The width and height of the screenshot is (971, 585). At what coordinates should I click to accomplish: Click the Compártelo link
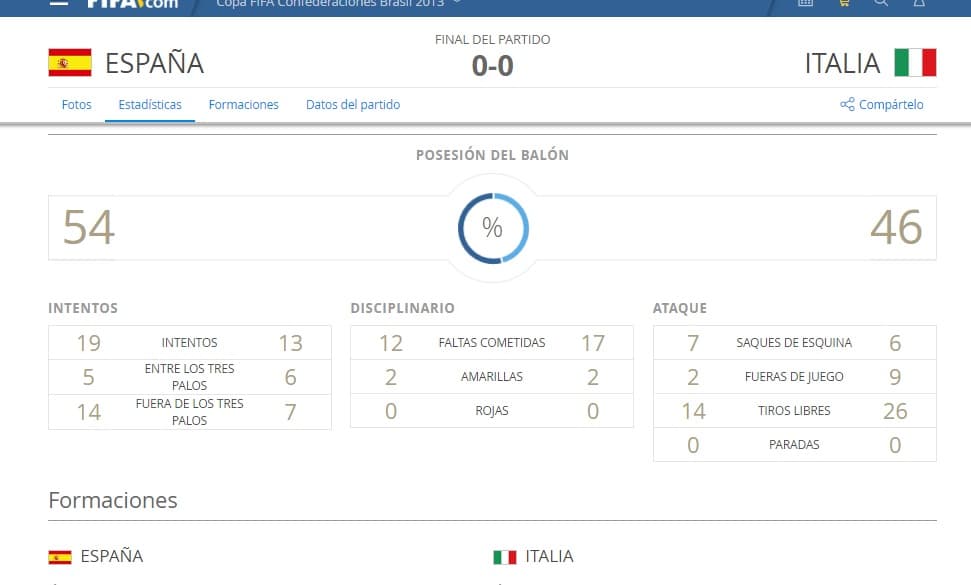click(890, 103)
